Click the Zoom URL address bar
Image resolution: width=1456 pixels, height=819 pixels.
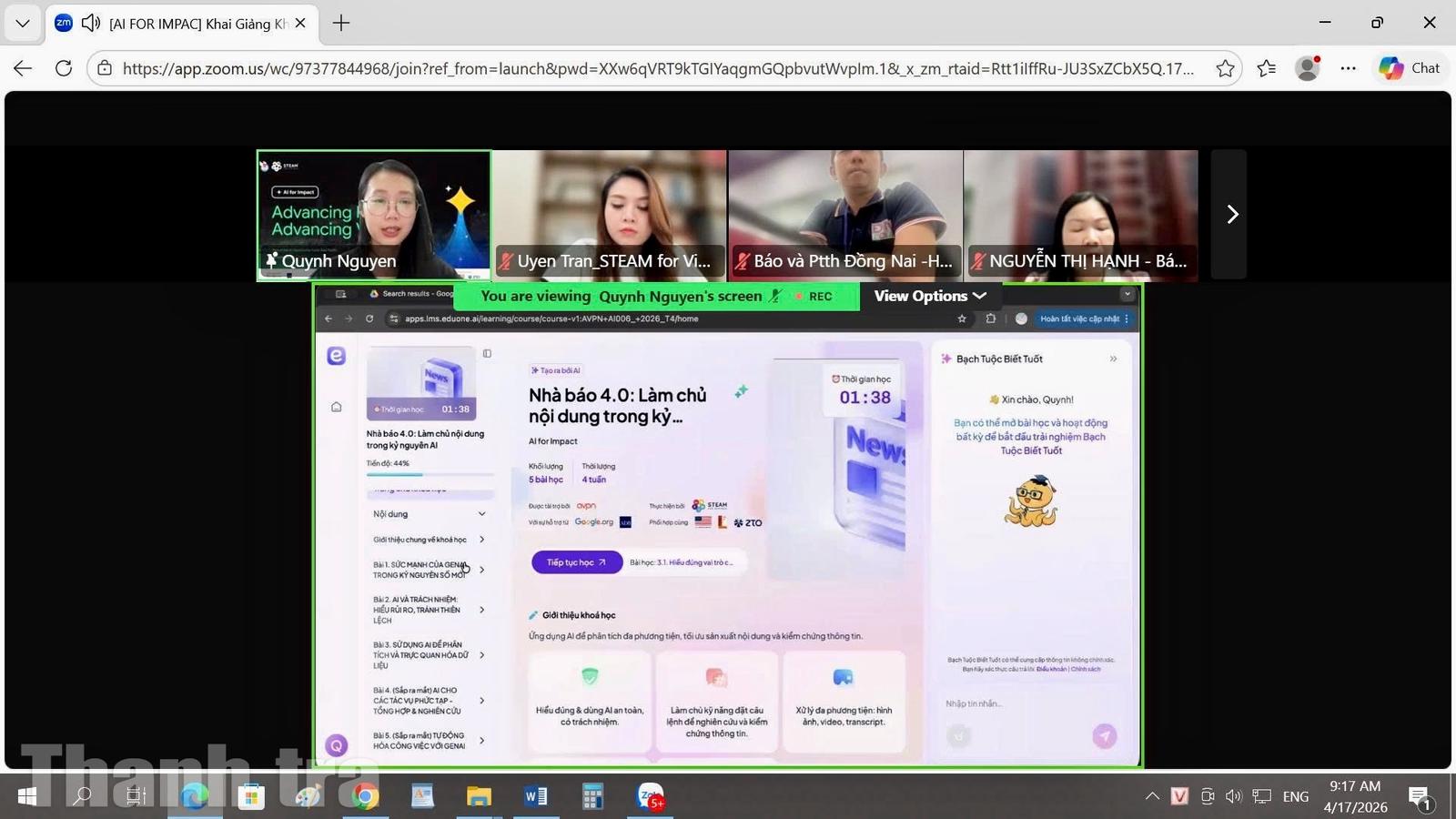[x=655, y=68]
